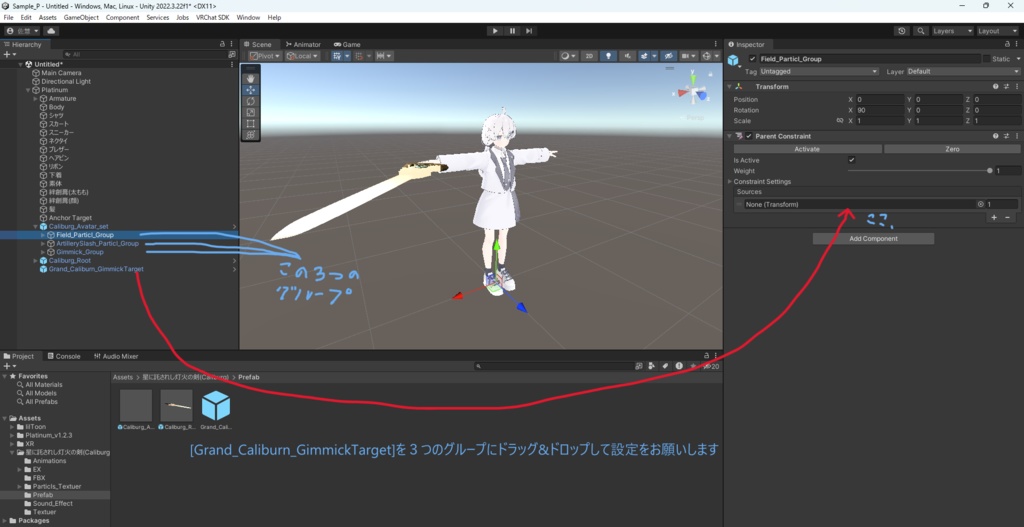
Task: Open the Layout dropdown
Action: [997, 31]
